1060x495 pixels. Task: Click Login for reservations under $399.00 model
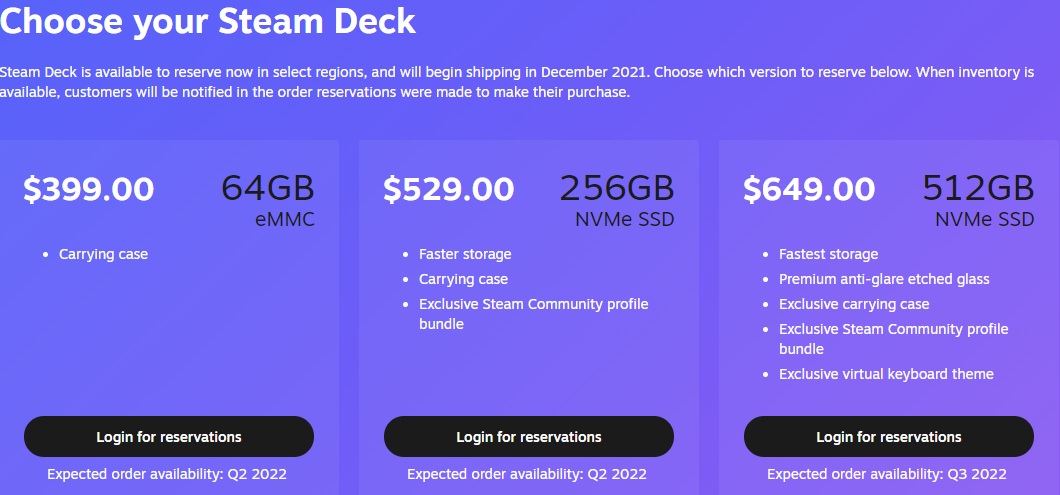coord(169,437)
